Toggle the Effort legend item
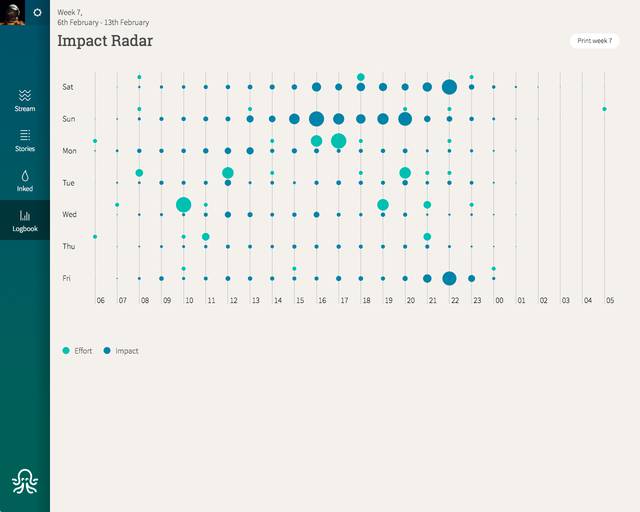 [77, 351]
